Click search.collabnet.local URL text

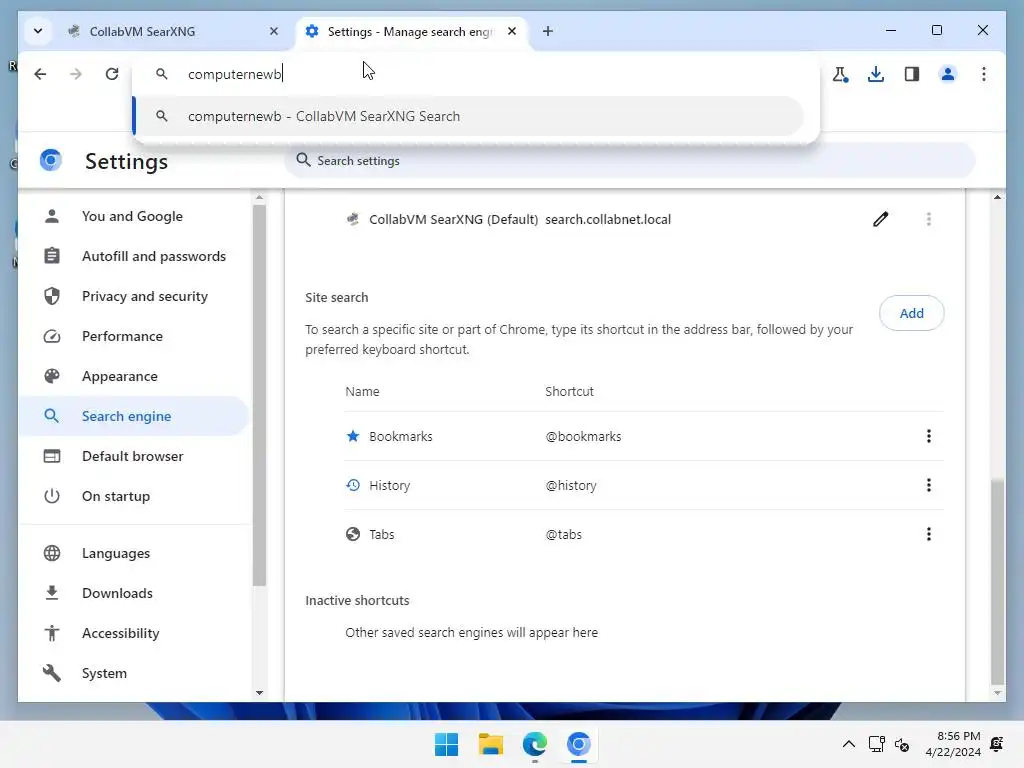(608, 219)
